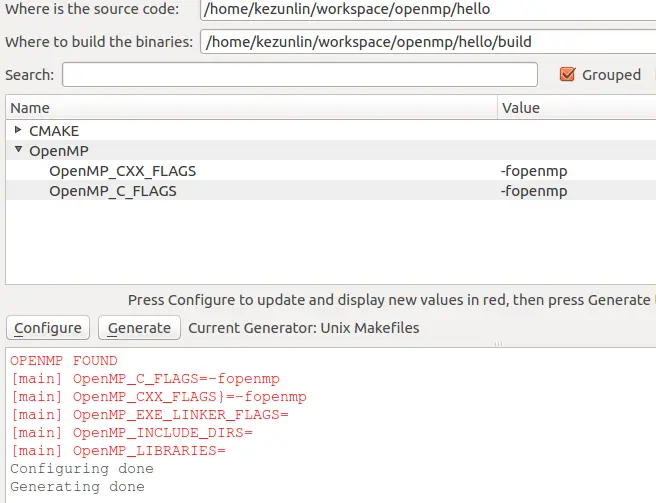656x503 pixels.
Task: Click the OPENMP FOUND log line
Action: click(x=64, y=361)
